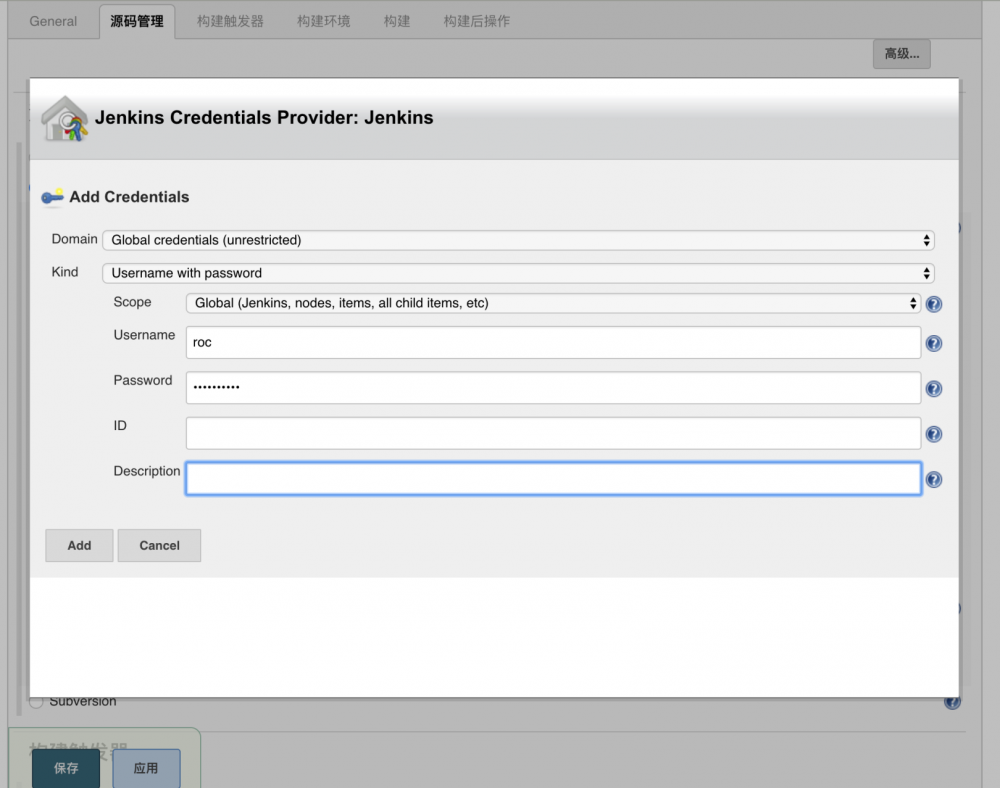The width and height of the screenshot is (1000, 788).
Task: Select the Subversion radio button
Action: (x=36, y=701)
